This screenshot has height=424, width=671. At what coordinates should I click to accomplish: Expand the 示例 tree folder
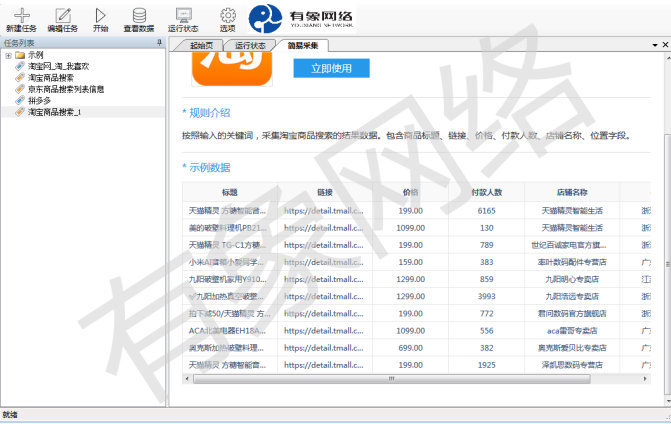pyautogui.click(x=8, y=55)
